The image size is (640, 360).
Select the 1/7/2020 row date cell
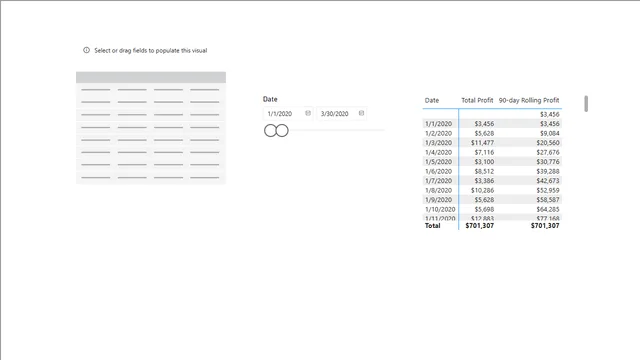pos(438,181)
